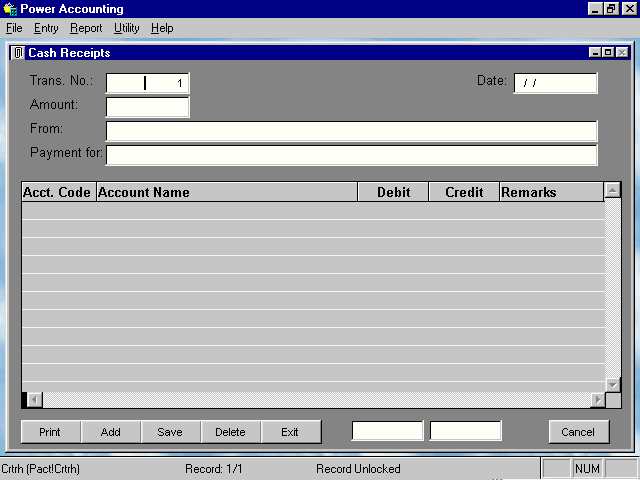Image resolution: width=640 pixels, height=480 pixels.
Task: Open the Report menu
Action: [x=86, y=28]
